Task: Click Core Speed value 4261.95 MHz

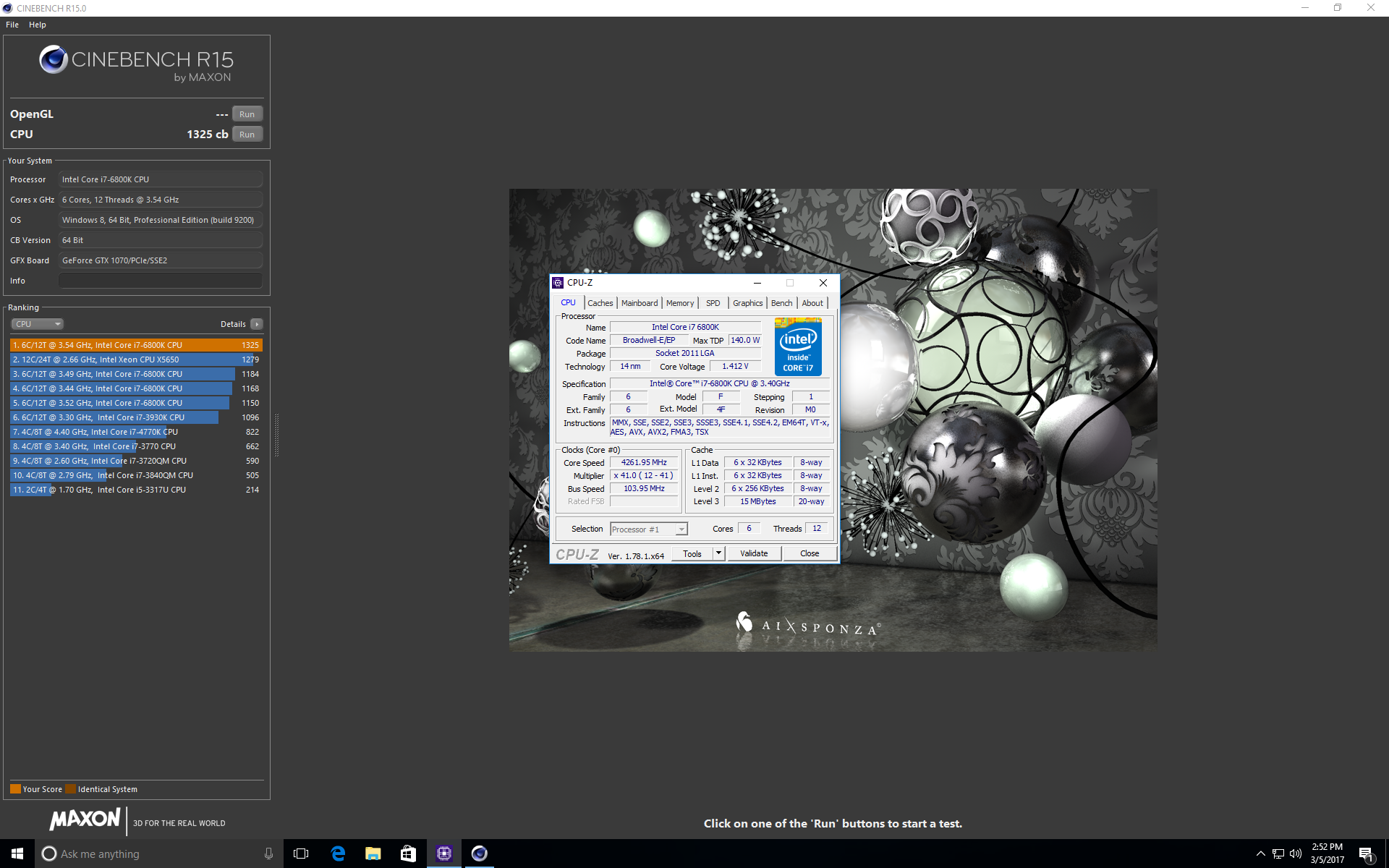Action: pos(644,462)
